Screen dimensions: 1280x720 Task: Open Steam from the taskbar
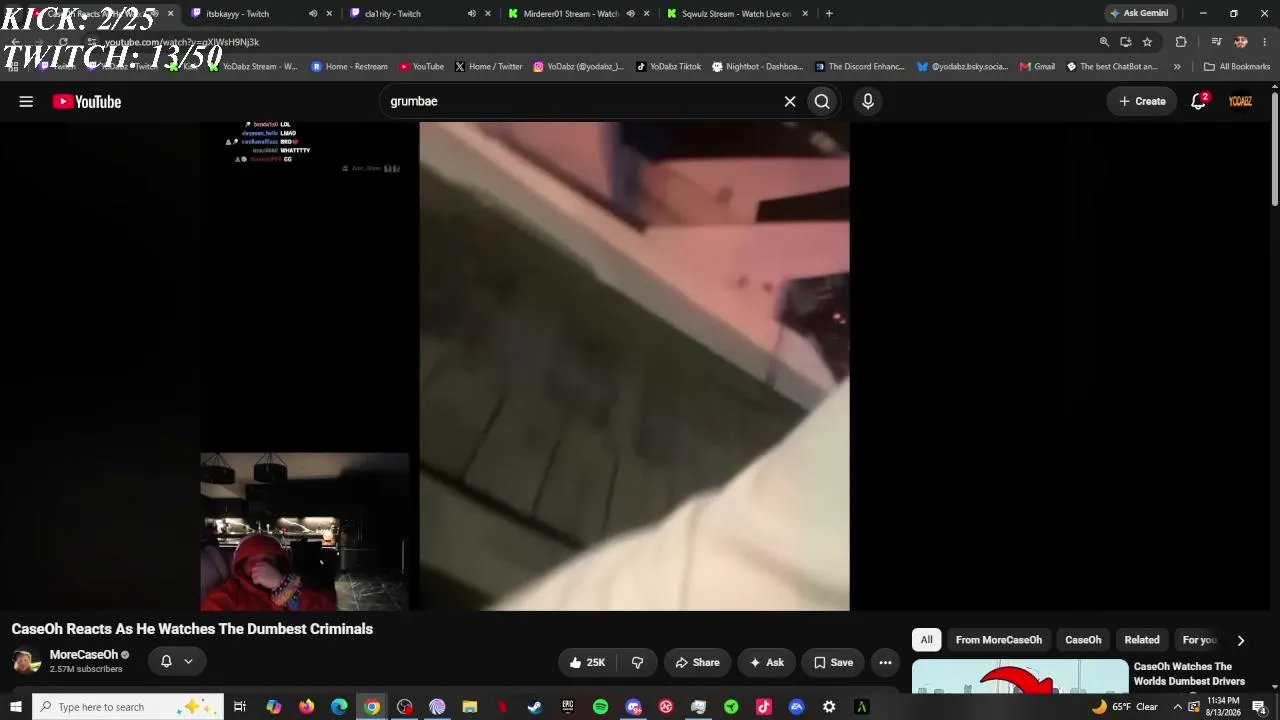tap(535, 707)
